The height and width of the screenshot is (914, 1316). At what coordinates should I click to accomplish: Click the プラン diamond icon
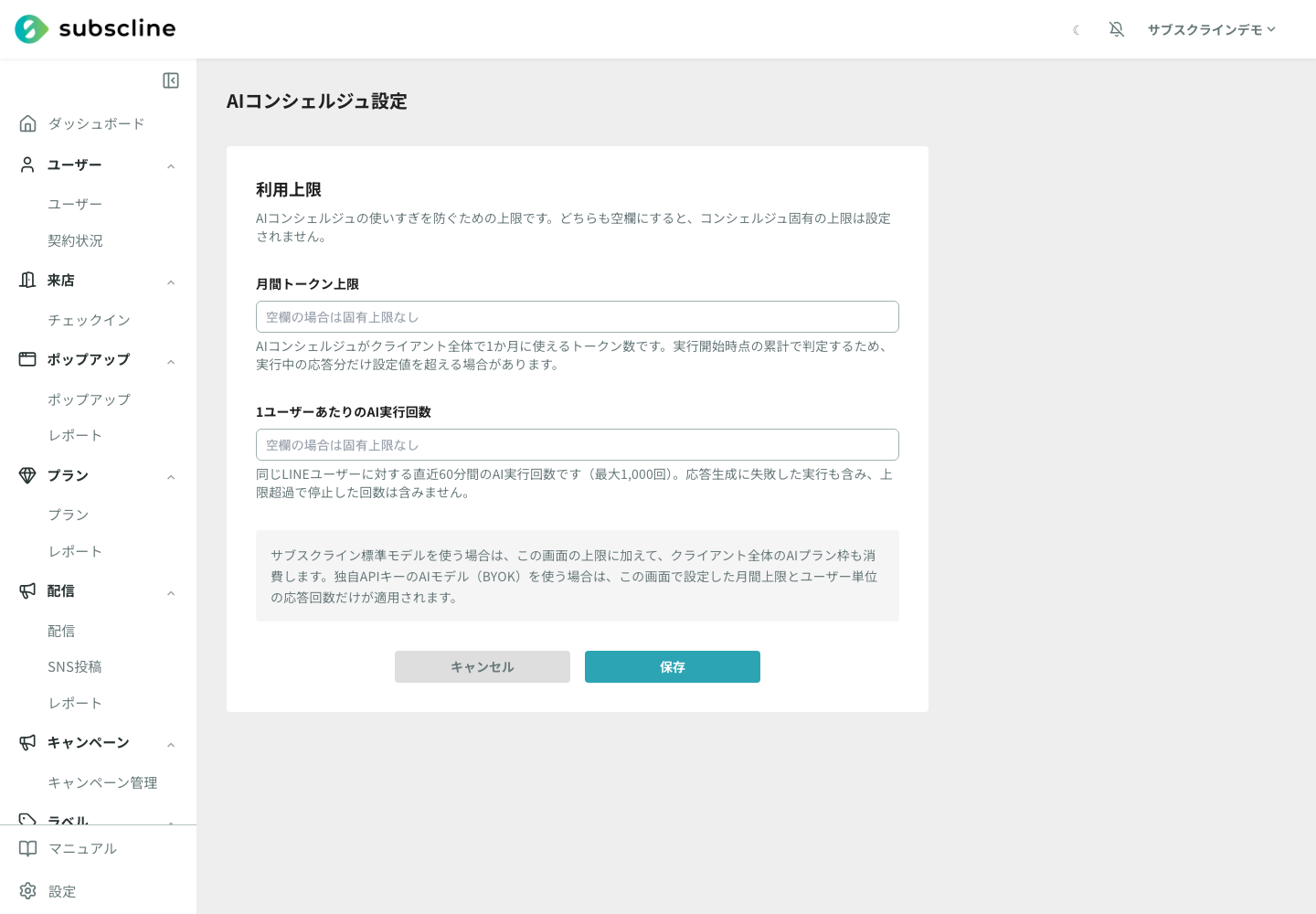pyautogui.click(x=27, y=475)
